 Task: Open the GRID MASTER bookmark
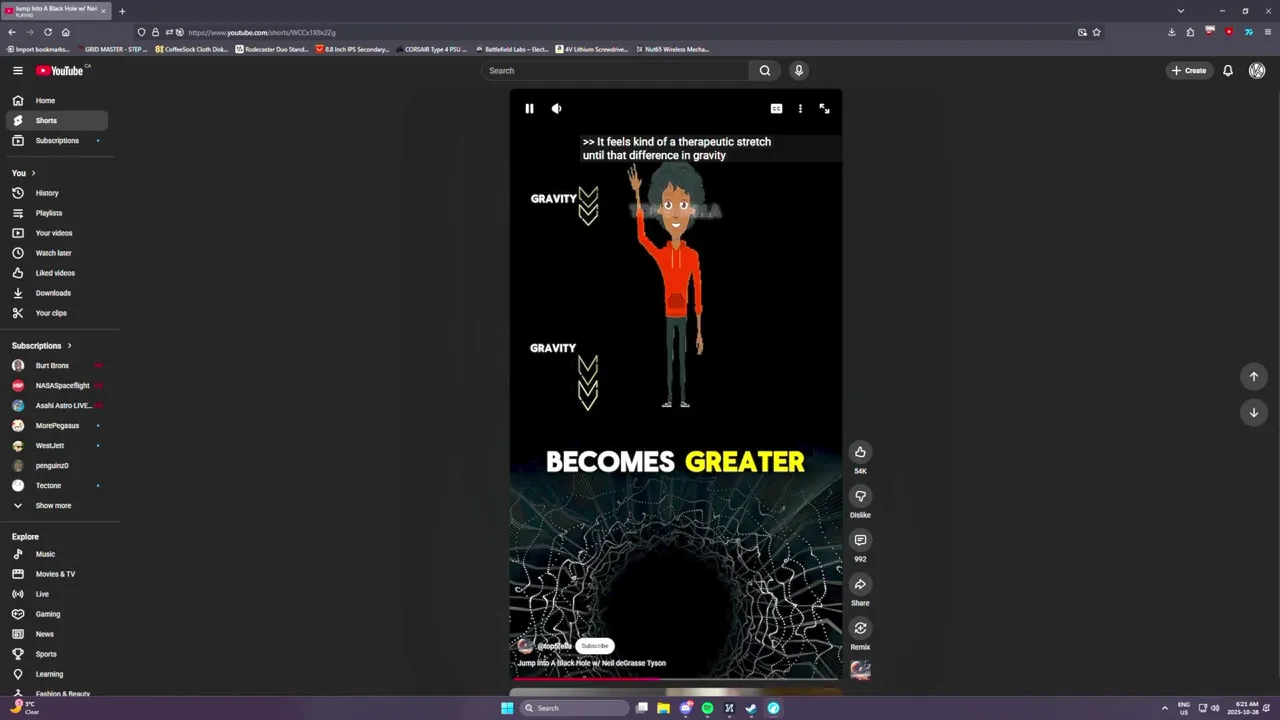coord(112,49)
